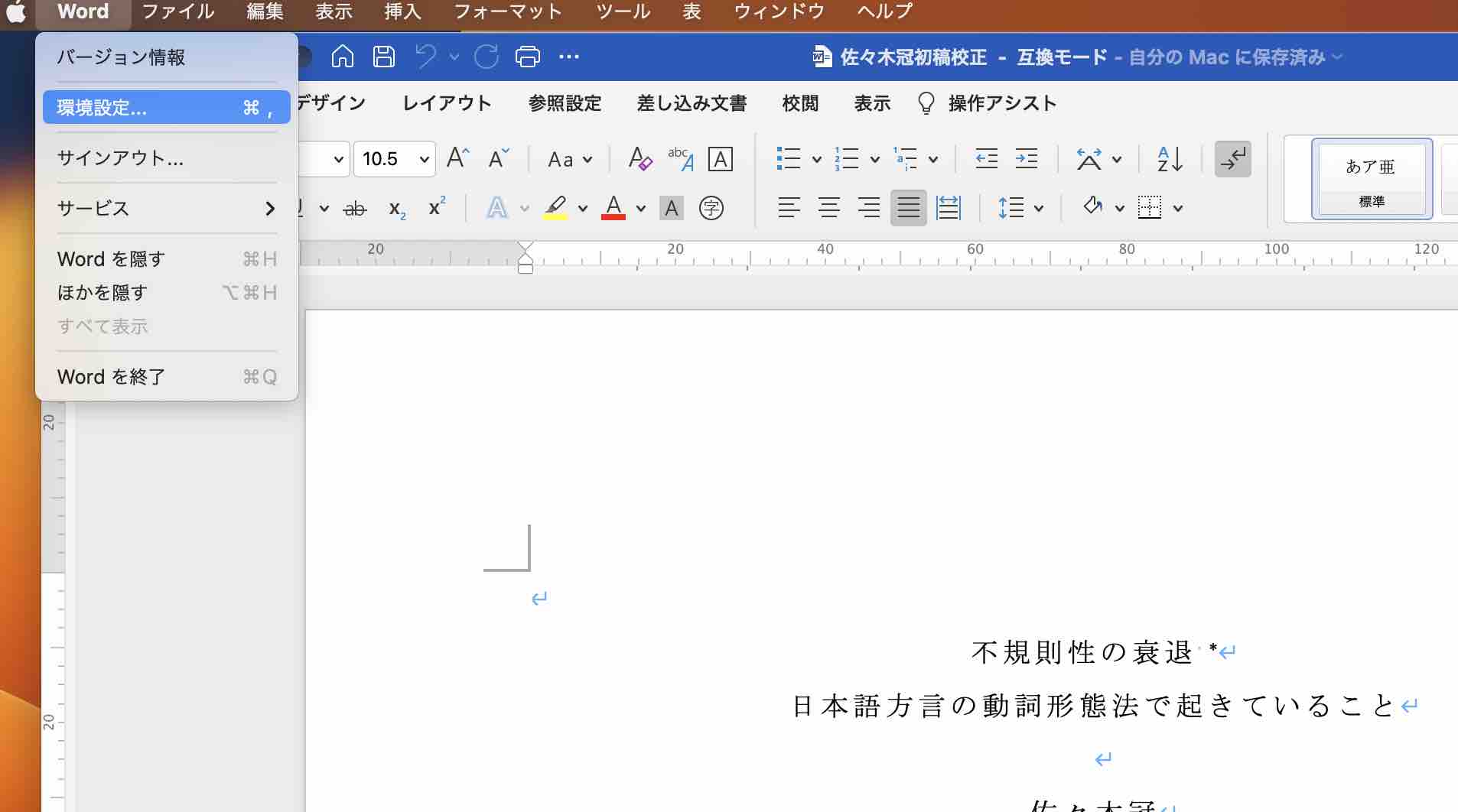The image size is (1458, 812).
Task: Open the Asian layout dropdown
Action: click(x=1117, y=159)
